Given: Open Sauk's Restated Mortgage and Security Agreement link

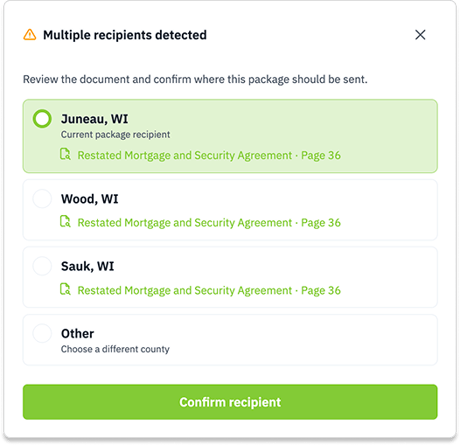Looking at the screenshot, I should tap(209, 290).
